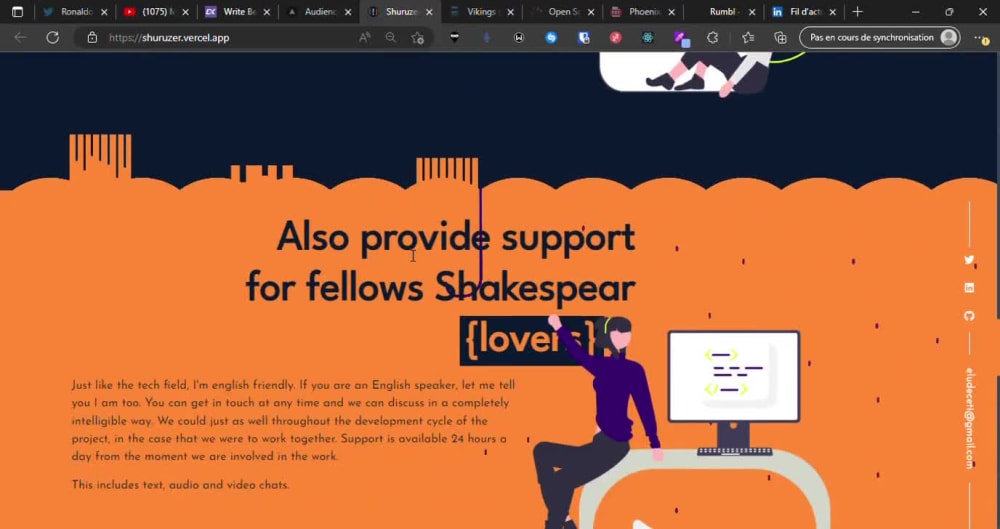This screenshot has width=1000, height=529.
Task: Open the circled W extension icon
Action: 519,38
